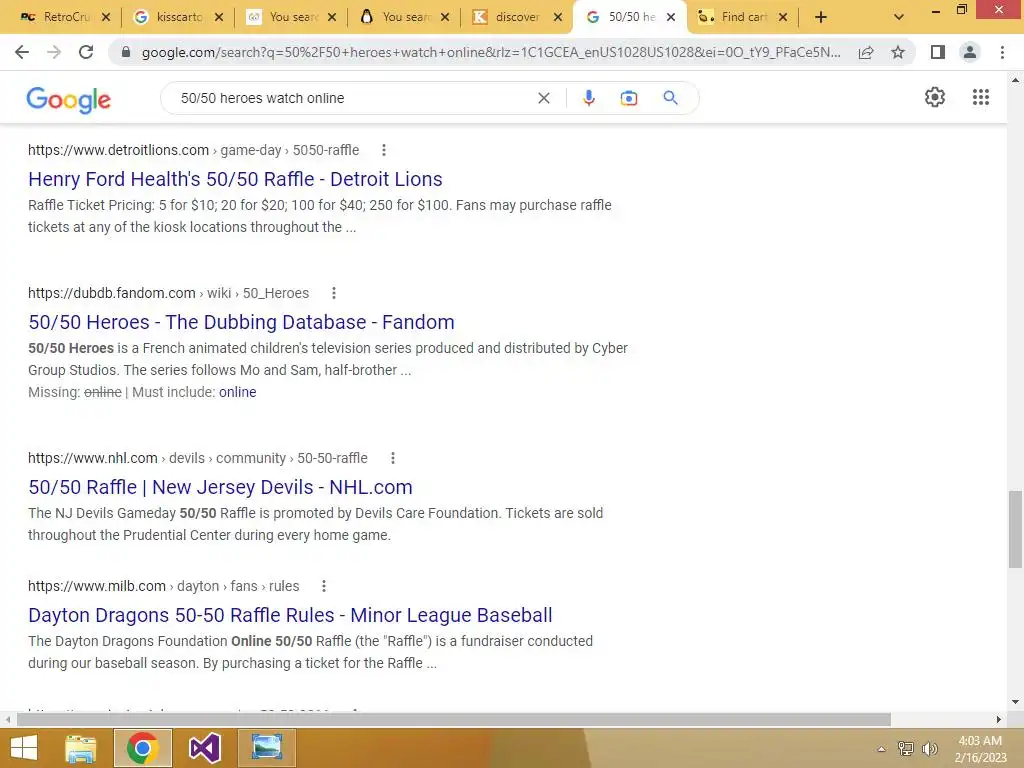
Task: Open the volume control in the tray
Action: click(x=929, y=749)
